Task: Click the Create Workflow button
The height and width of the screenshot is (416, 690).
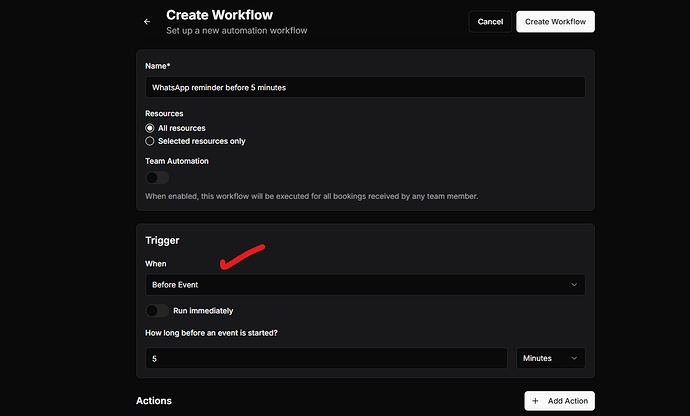Action: point(555,22)
